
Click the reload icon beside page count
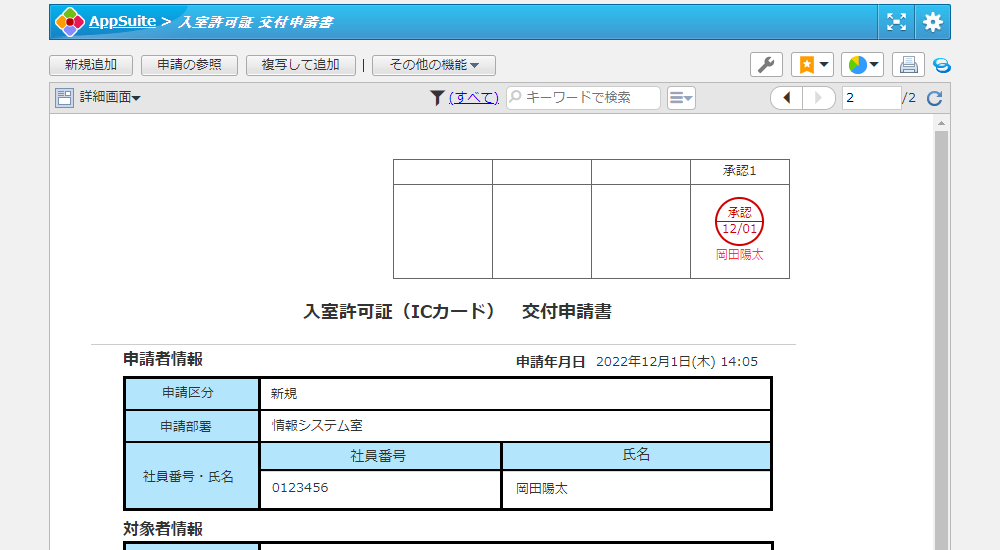pyautogui.click(x=935, y=98)
